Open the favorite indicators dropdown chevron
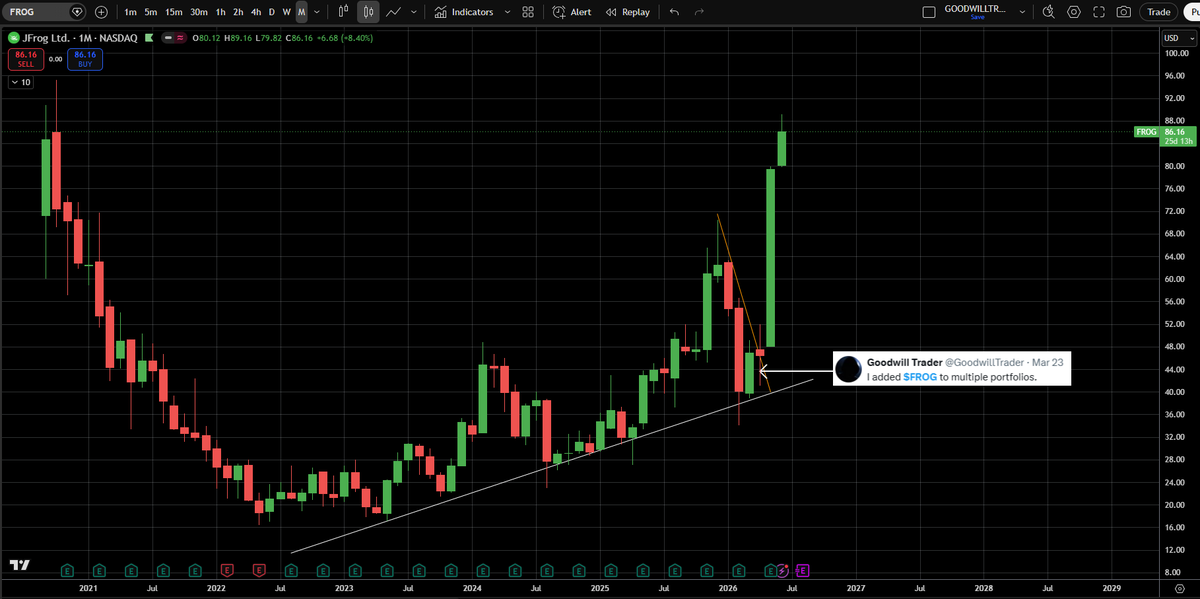 505,12
